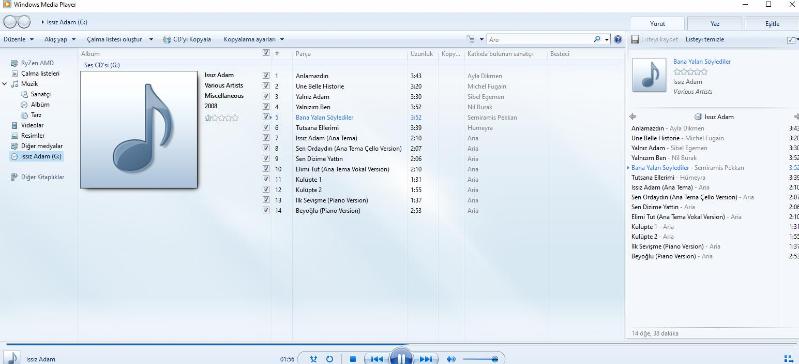
Task: Open the Kopyalama ayarları dropdown
Action: 254,39
